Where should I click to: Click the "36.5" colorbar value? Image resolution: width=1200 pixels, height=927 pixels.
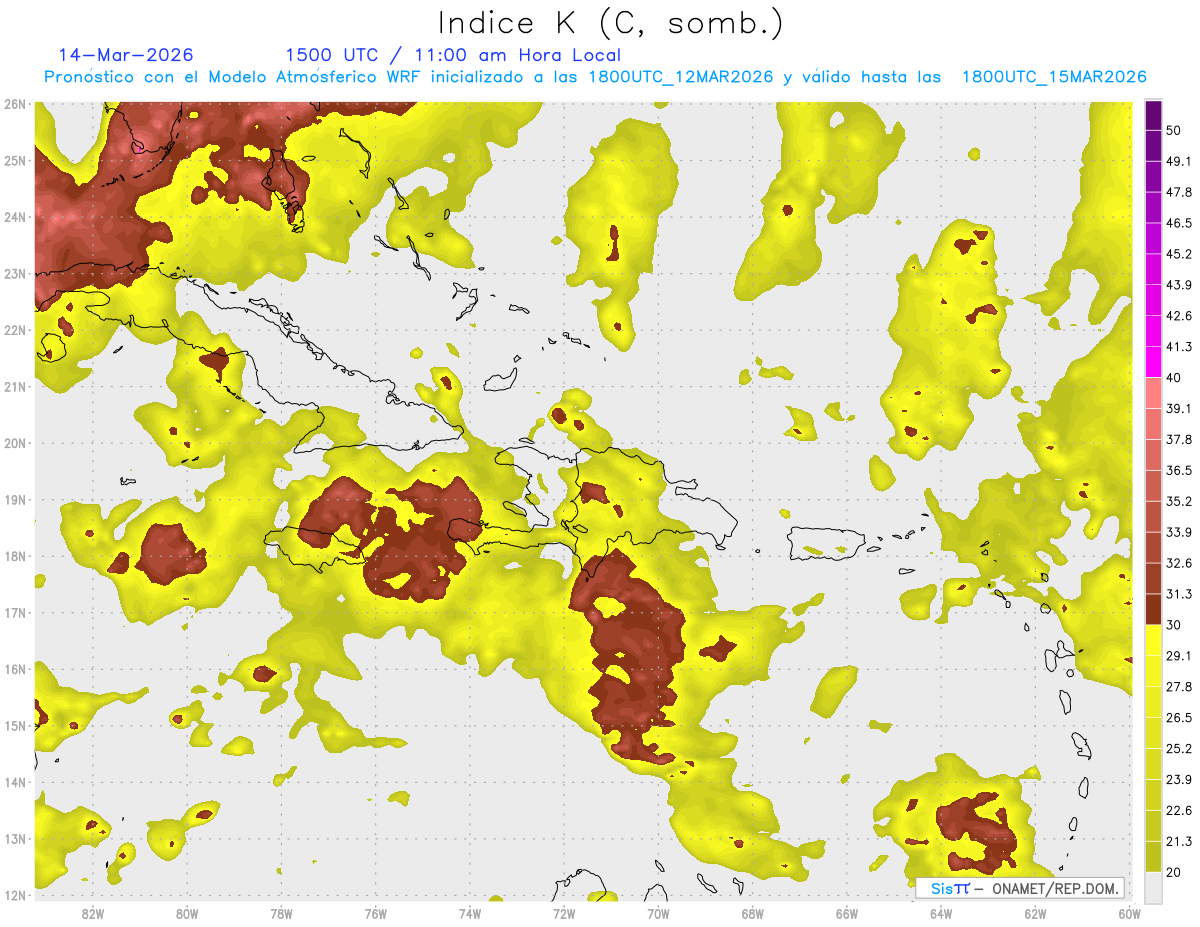point(1179,470)
